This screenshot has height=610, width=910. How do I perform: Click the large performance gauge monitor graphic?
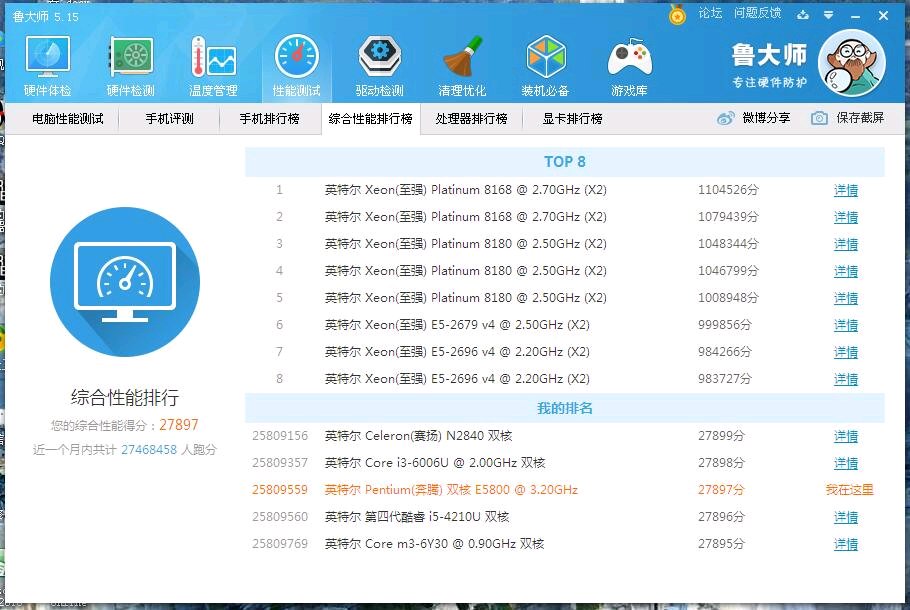[x=125, y=282]
